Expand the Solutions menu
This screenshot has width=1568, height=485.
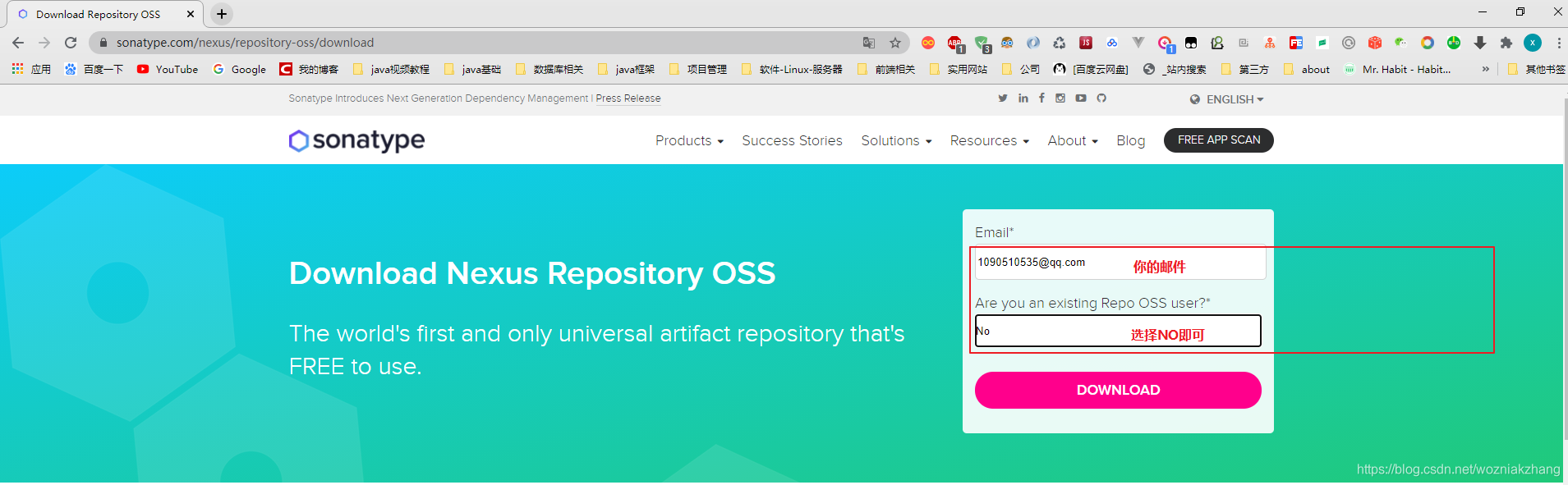pos(896,141)
